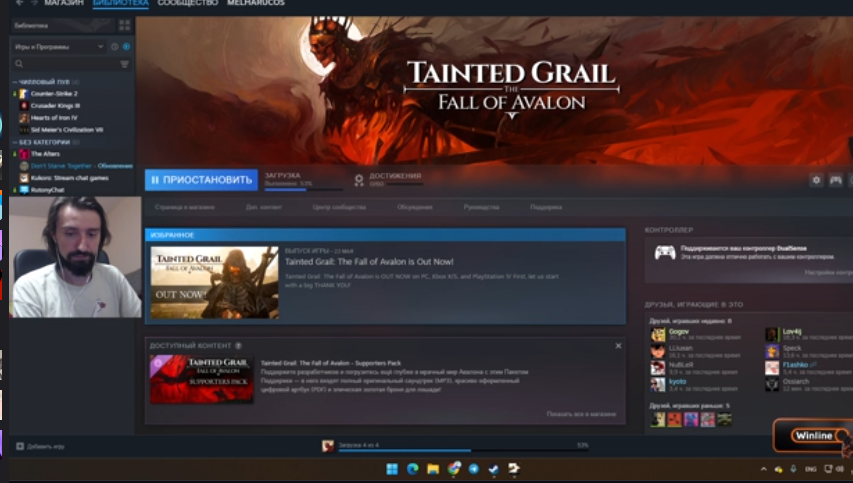Click NuBLeR's friend avatar
This screenshot has height=483, width=853.
[658, 368]
